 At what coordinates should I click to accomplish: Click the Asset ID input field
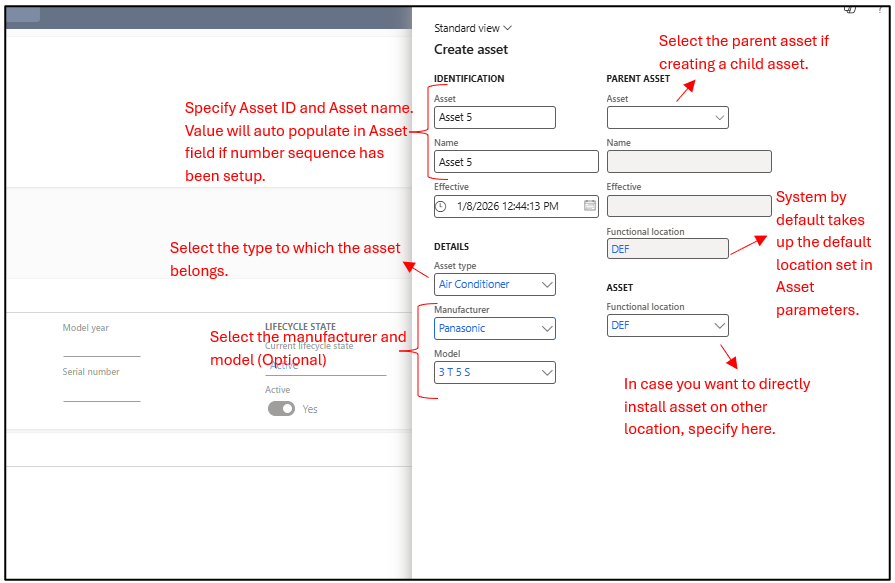tap(494, 118)
